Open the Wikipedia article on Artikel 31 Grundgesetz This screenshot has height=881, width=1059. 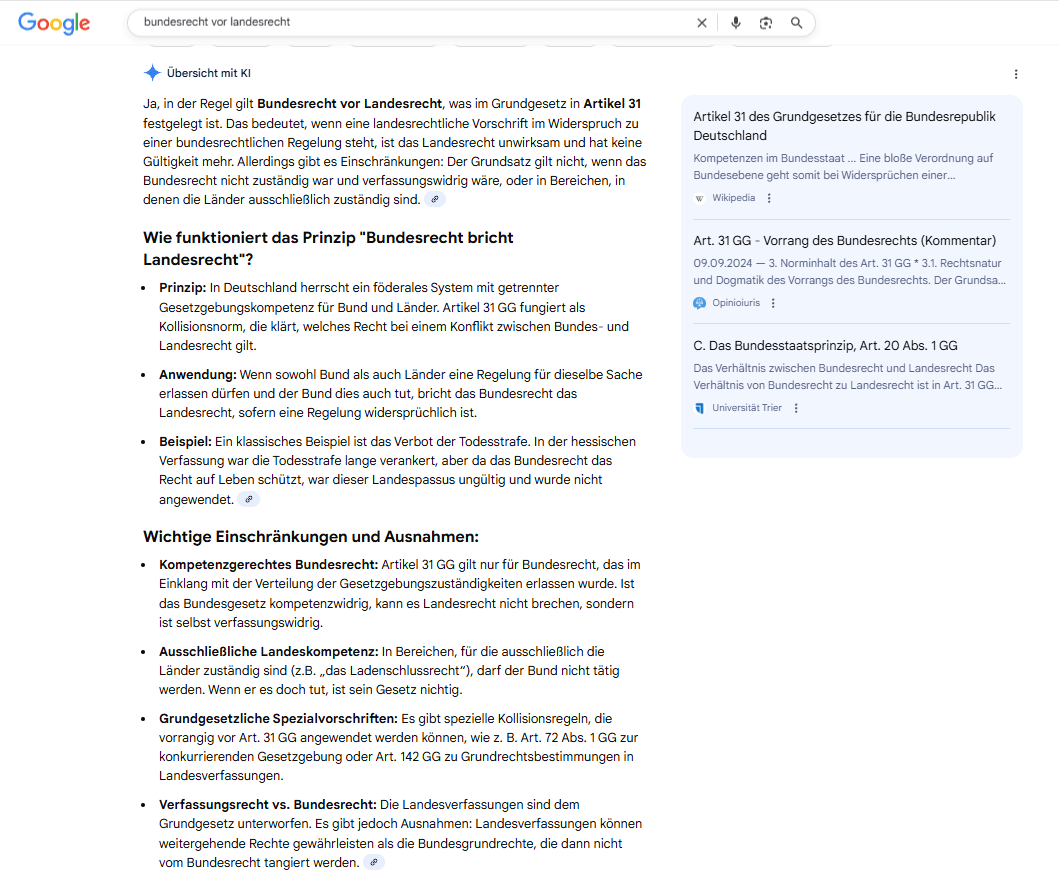tap(844, 126)
